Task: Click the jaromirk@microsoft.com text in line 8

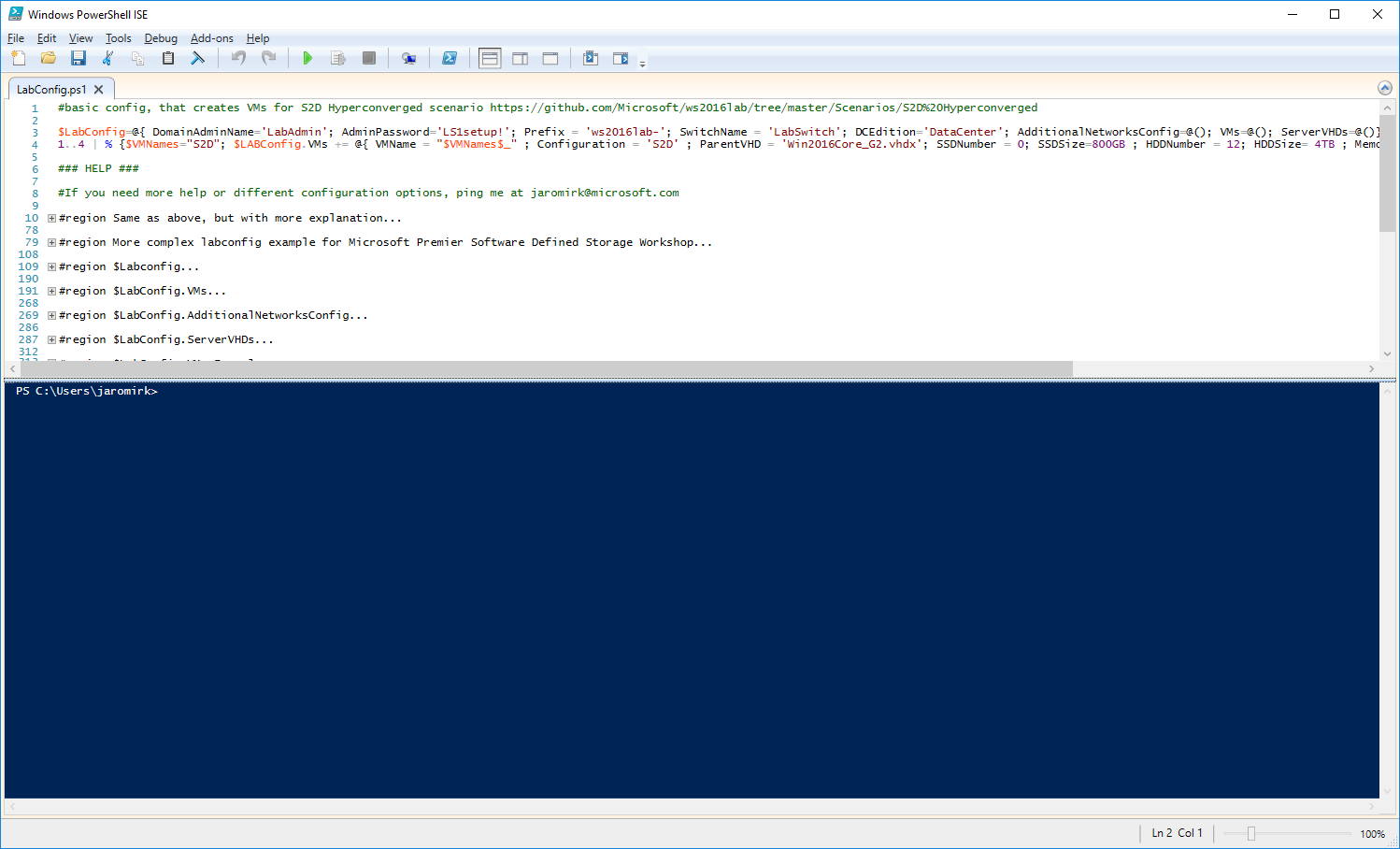Action: [605, 193]
